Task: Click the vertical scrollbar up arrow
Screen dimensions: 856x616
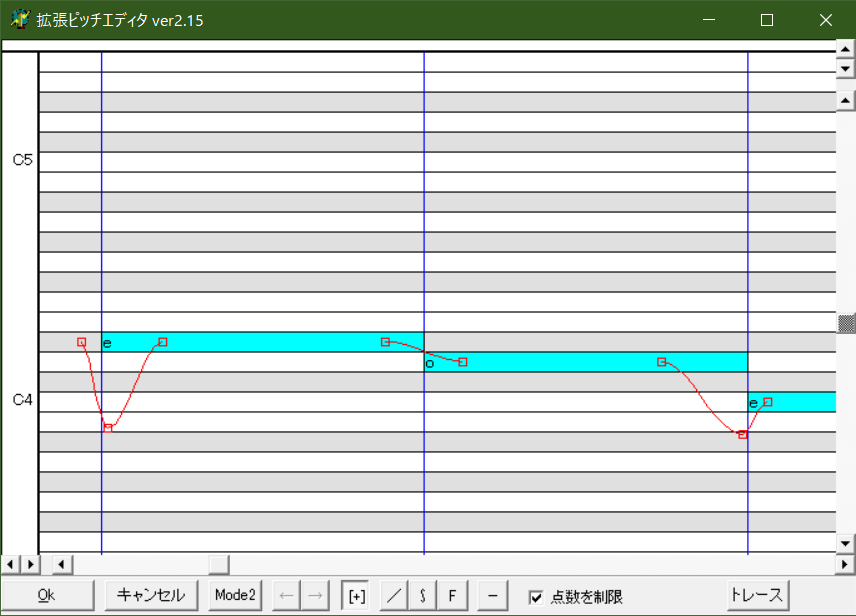Action: (846, 100)
